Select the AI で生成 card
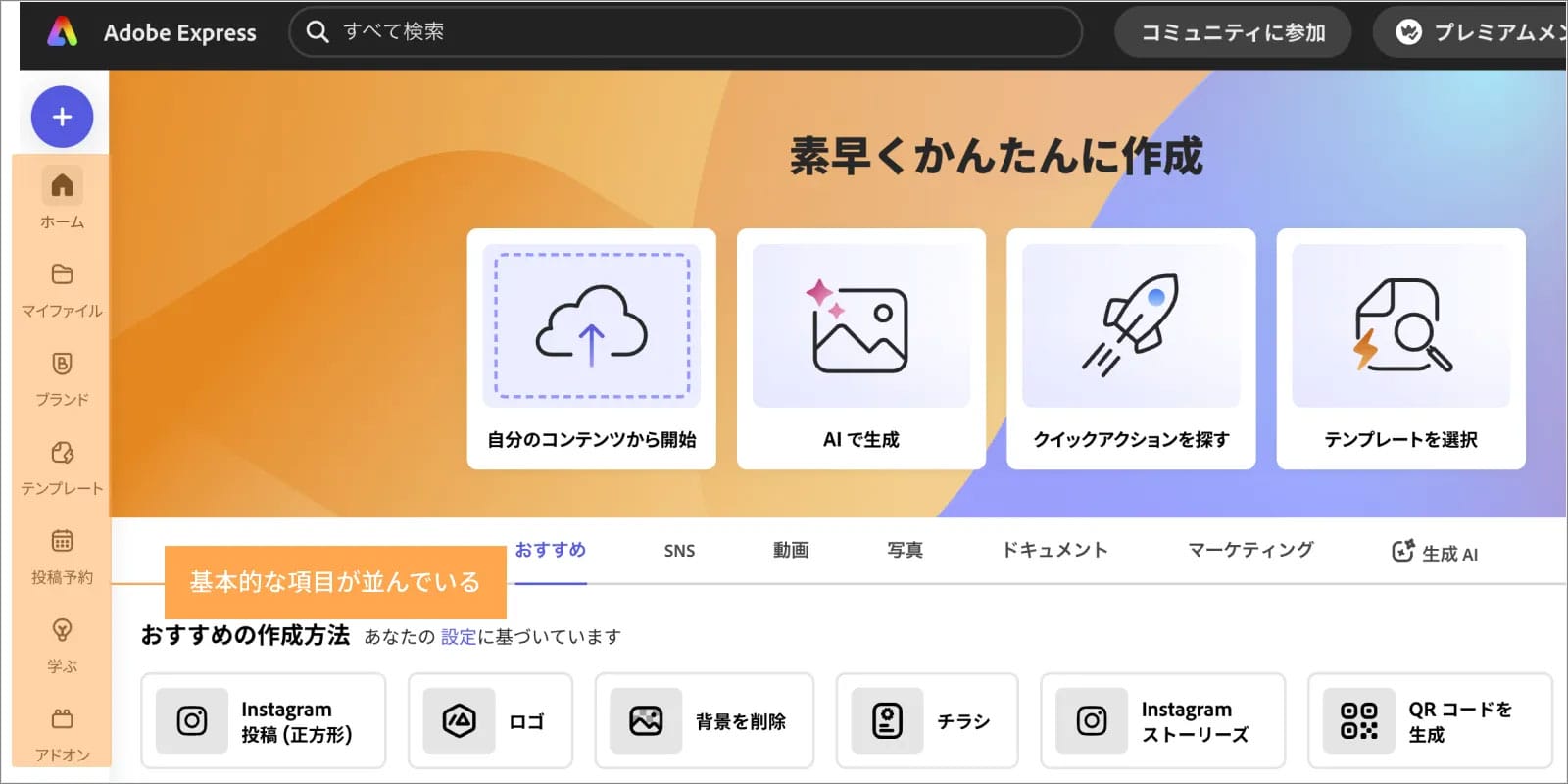 [x=860, y=348]
